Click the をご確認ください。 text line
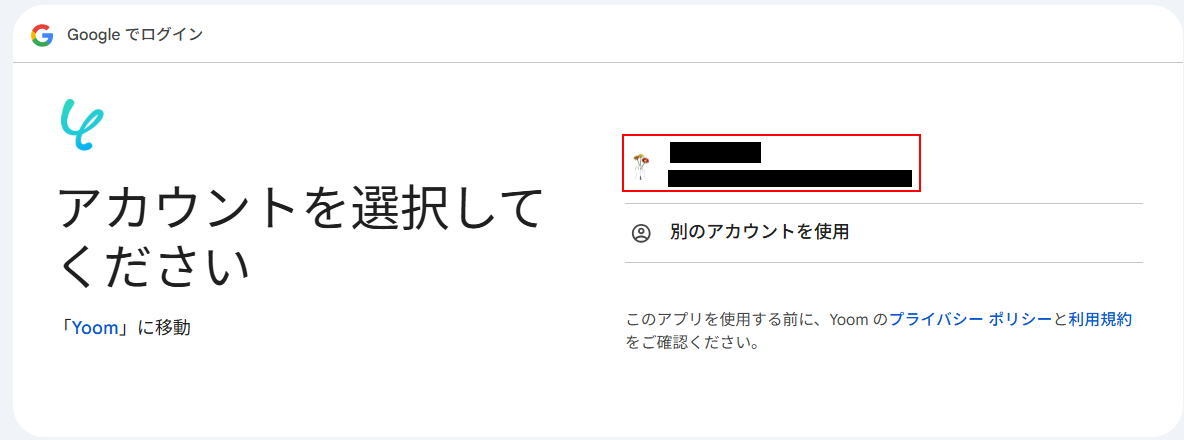This screenshot has height=440, width=1184. [x=691, y=343]
